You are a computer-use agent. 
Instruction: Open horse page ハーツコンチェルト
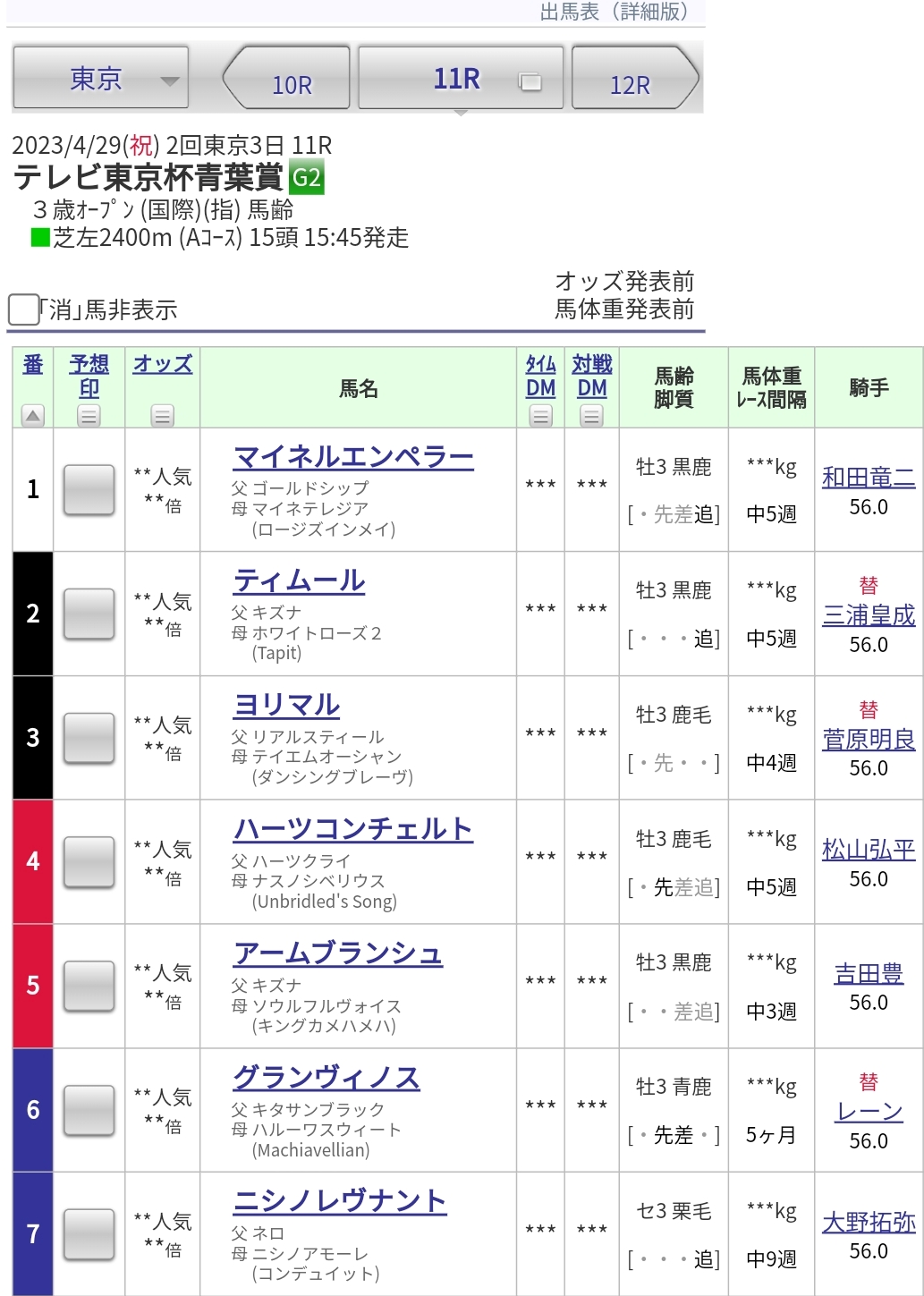(x=352, y=830)
